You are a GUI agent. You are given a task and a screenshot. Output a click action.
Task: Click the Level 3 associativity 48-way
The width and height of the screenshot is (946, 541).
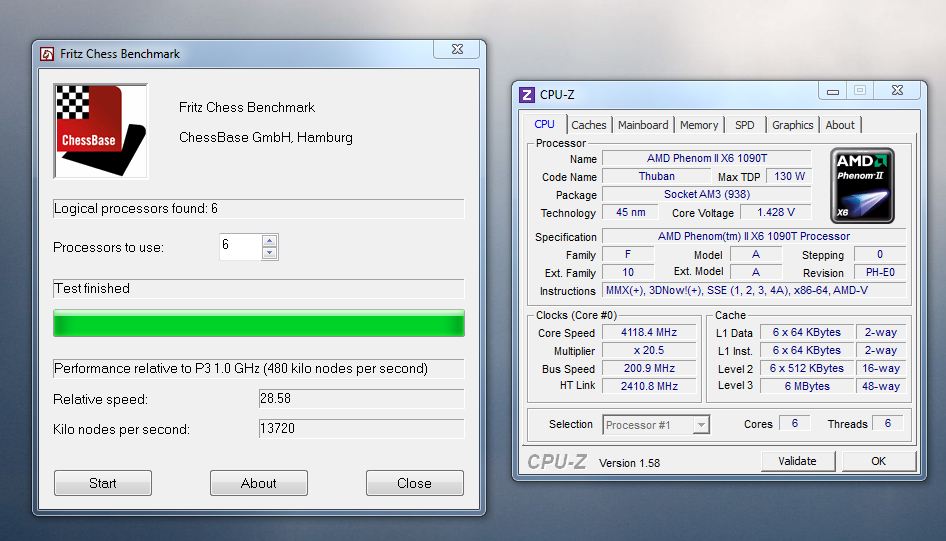[880, 386]
